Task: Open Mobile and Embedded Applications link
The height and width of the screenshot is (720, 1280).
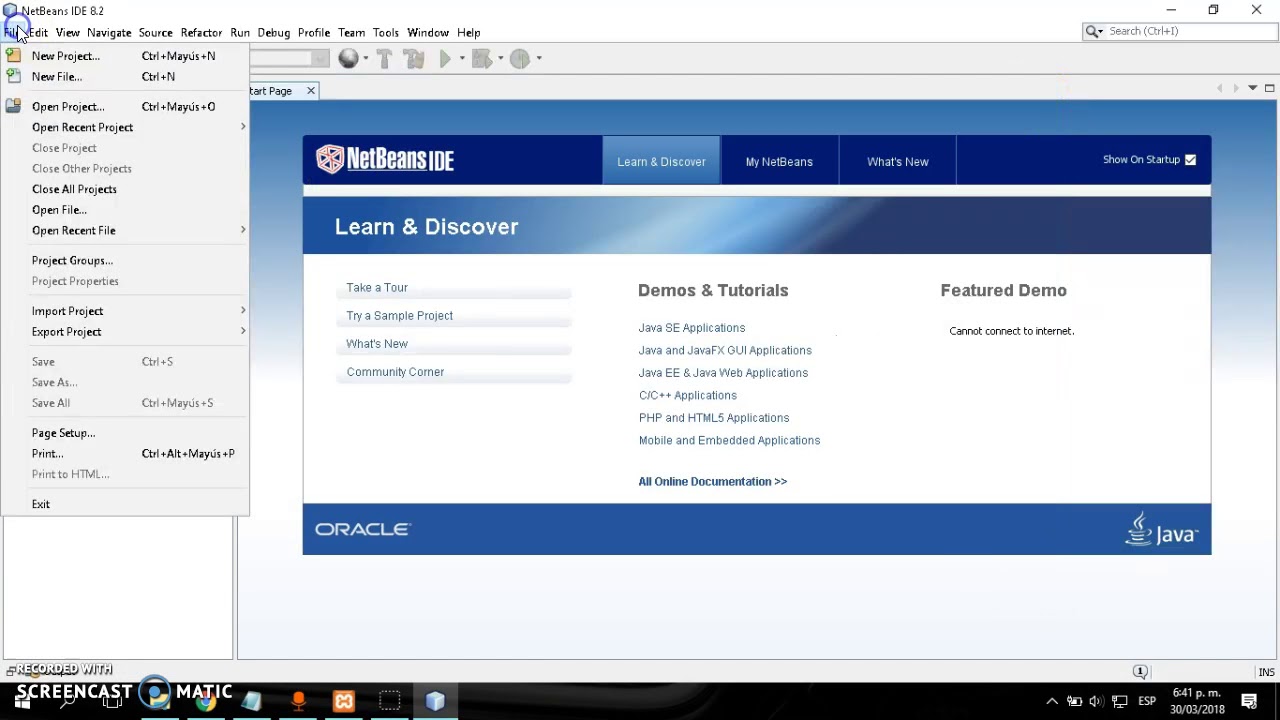Action: pyautogui.click(x=729, y=441)
